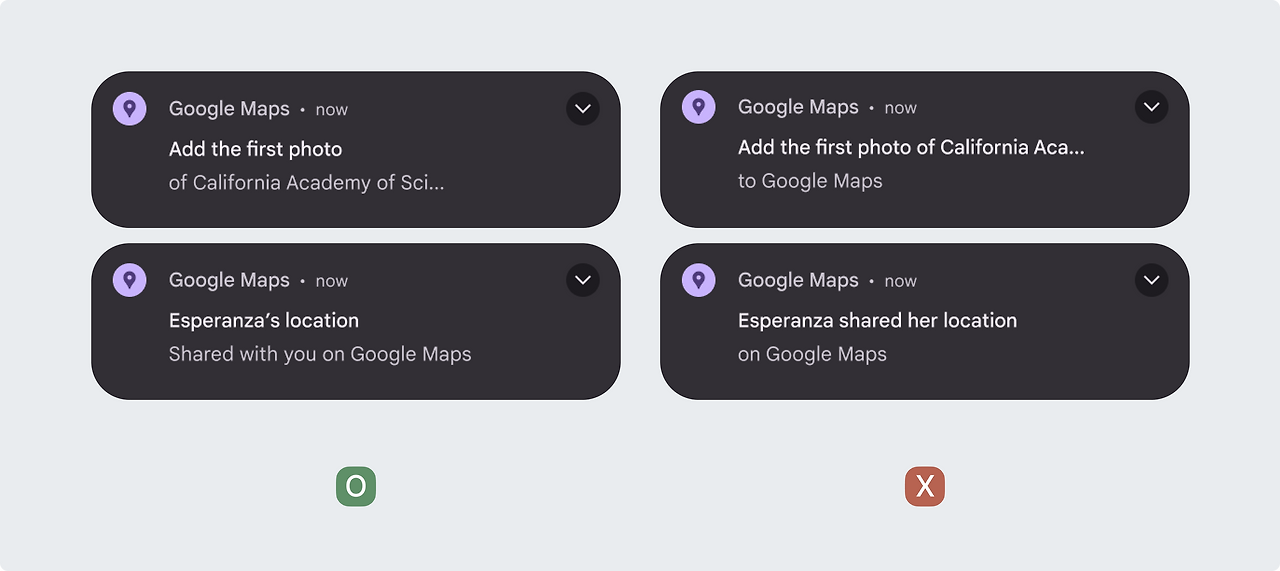
Task: Expand the 'Esperanza's location' notification chevron
Action: [583, 280]
